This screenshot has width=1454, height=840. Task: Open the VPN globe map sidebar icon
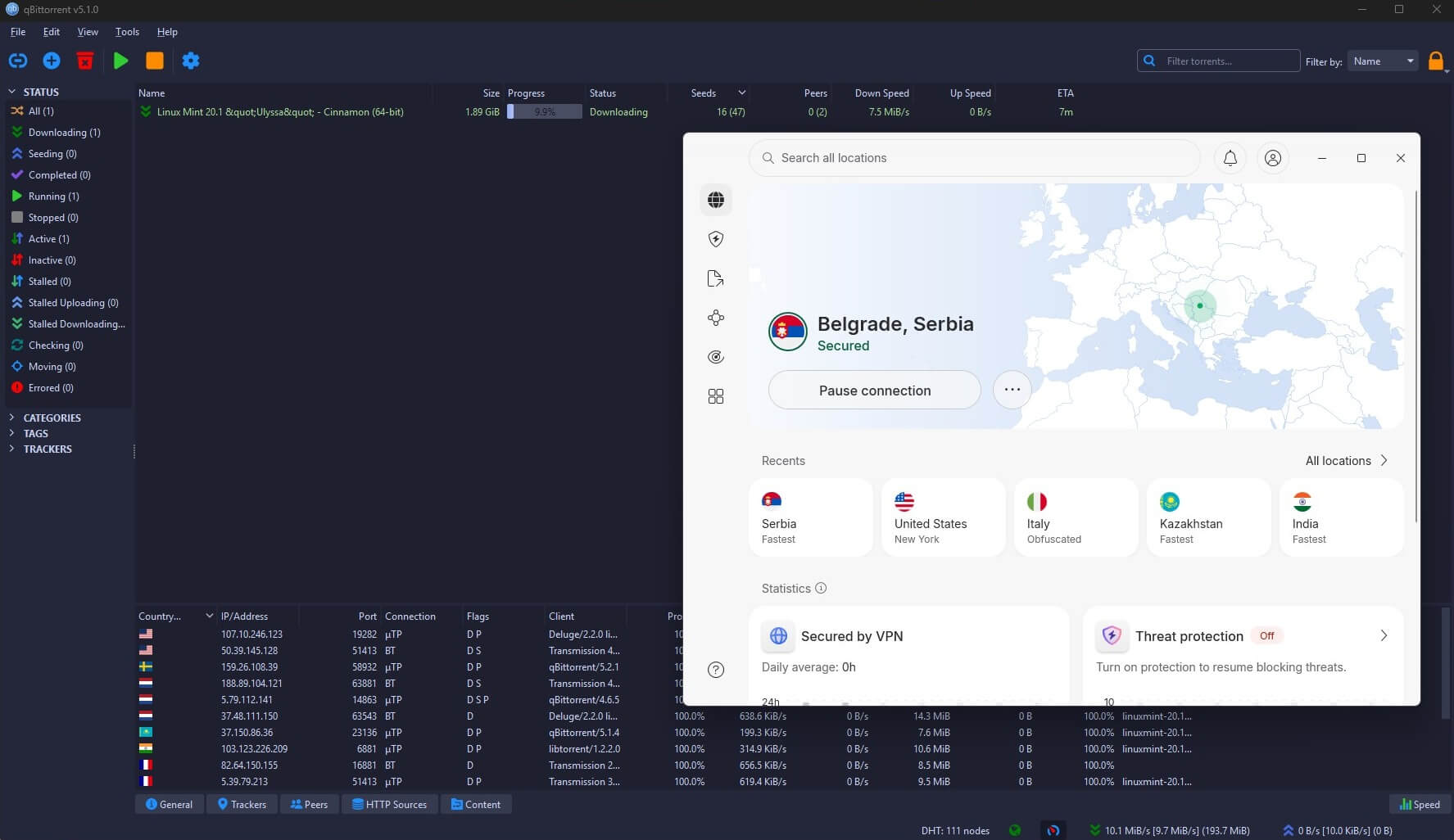[716, 200]
